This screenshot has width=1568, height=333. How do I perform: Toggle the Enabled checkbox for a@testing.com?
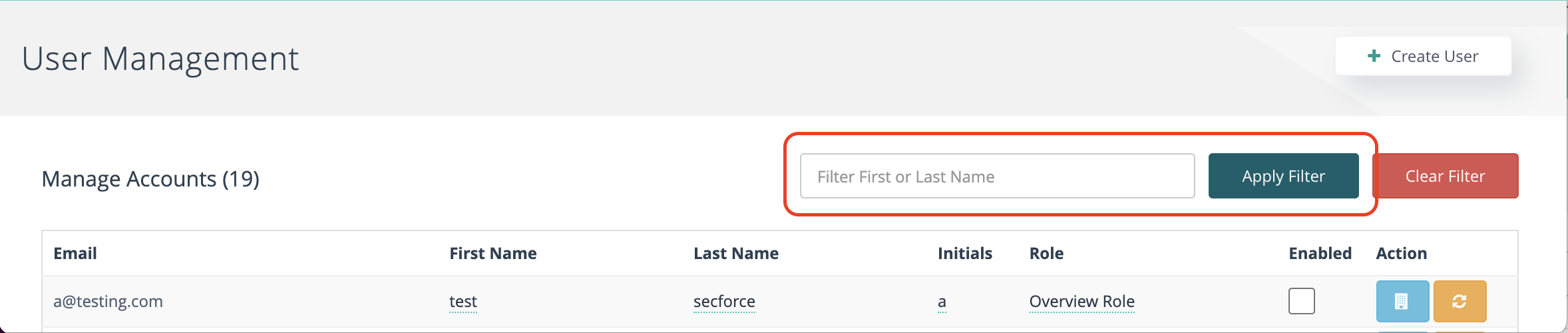[x=1301, y=301]
